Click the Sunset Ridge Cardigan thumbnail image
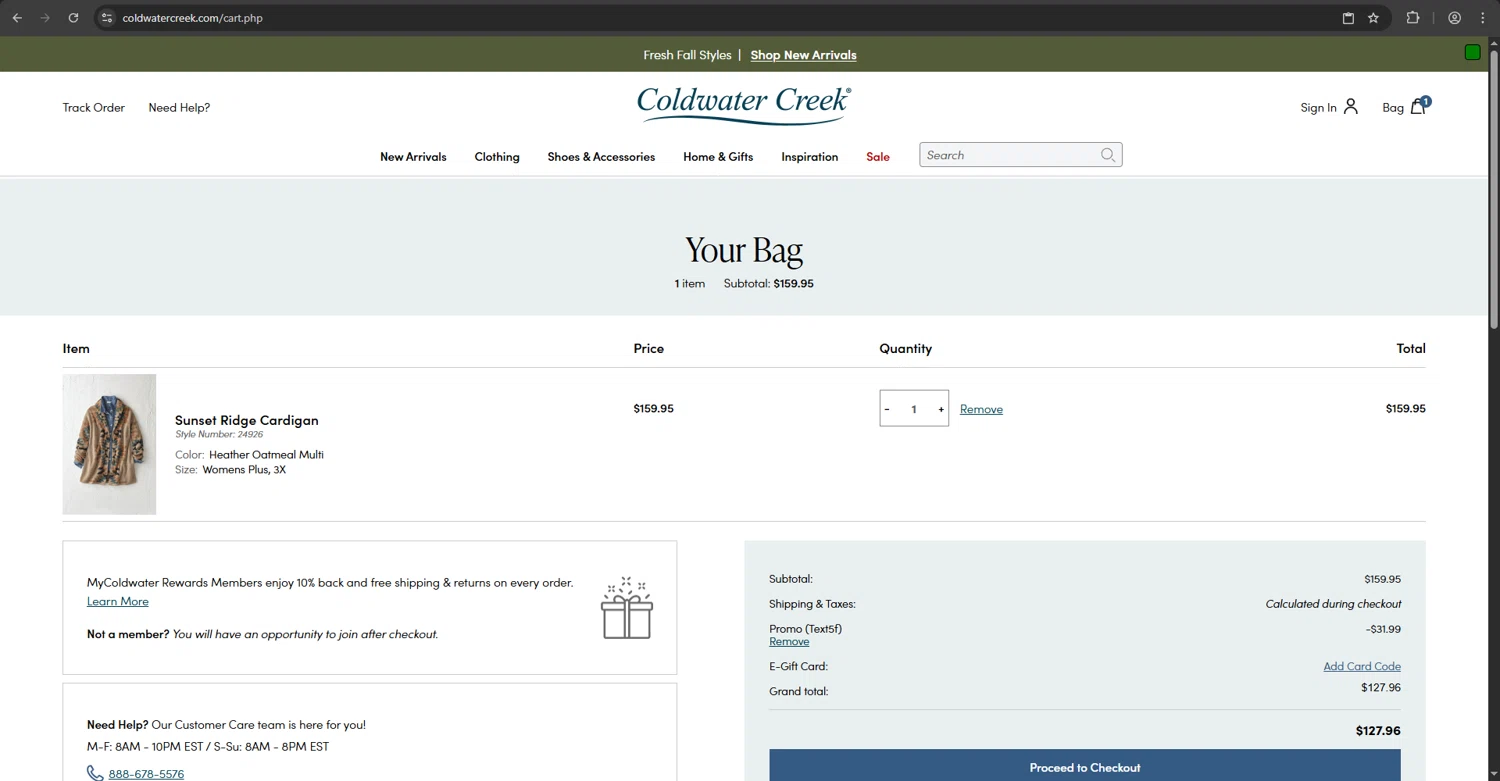 point(109,444)
